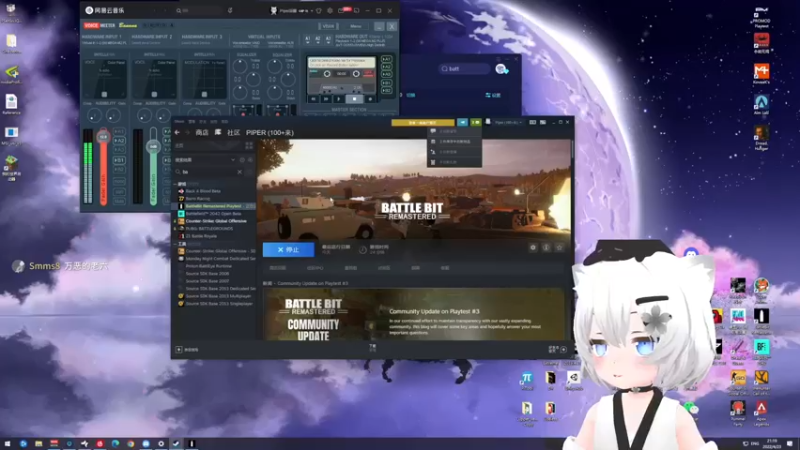Viewport: 800px width, 450px height.
Task: Click NetEase Music voice recognition microphone icon
Action: (x=230, y=10)
